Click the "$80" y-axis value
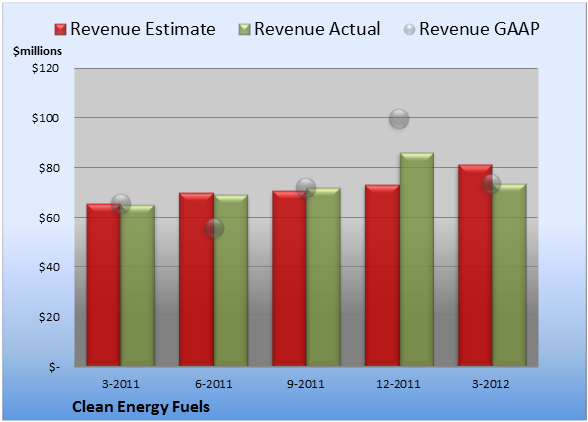 click(x=49, y=168)
